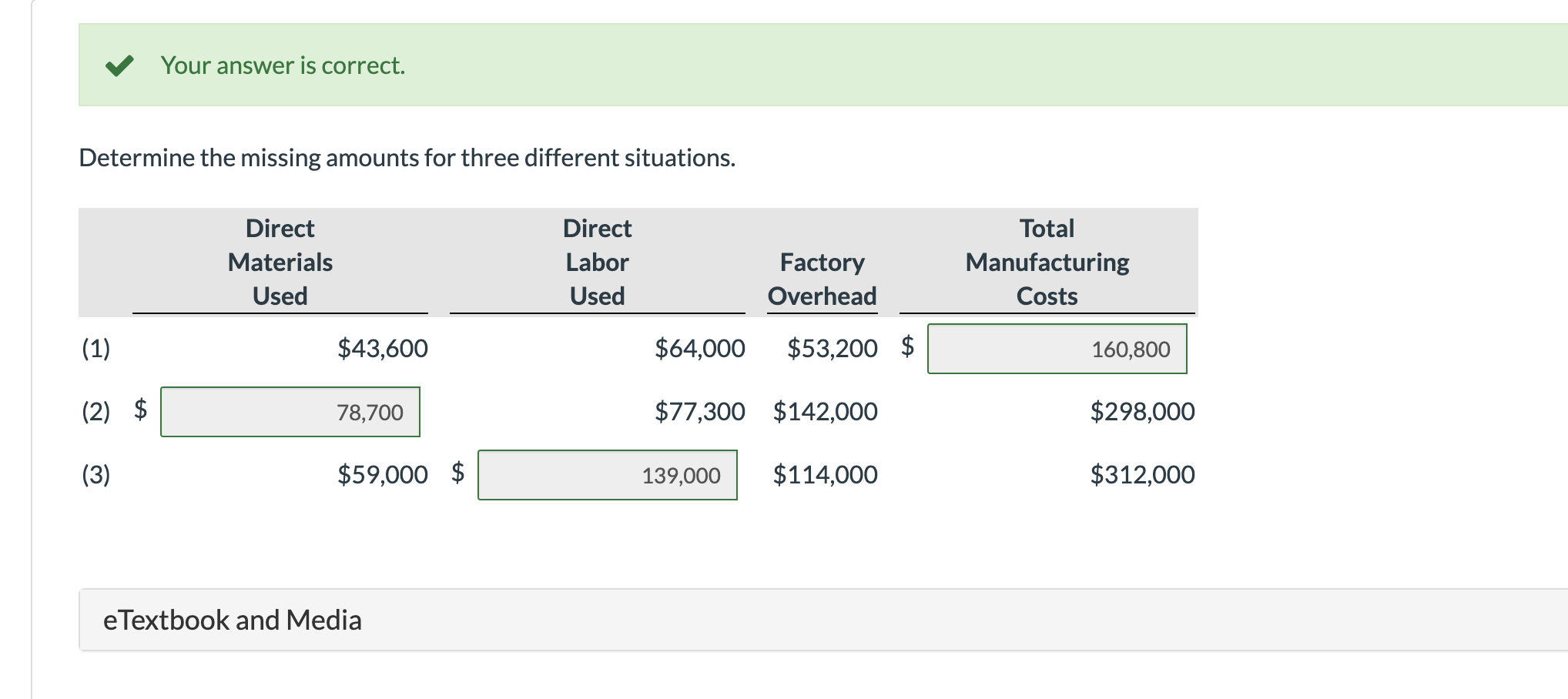Select the $53,200 Factory Overhead value

[x=833, y=348]
